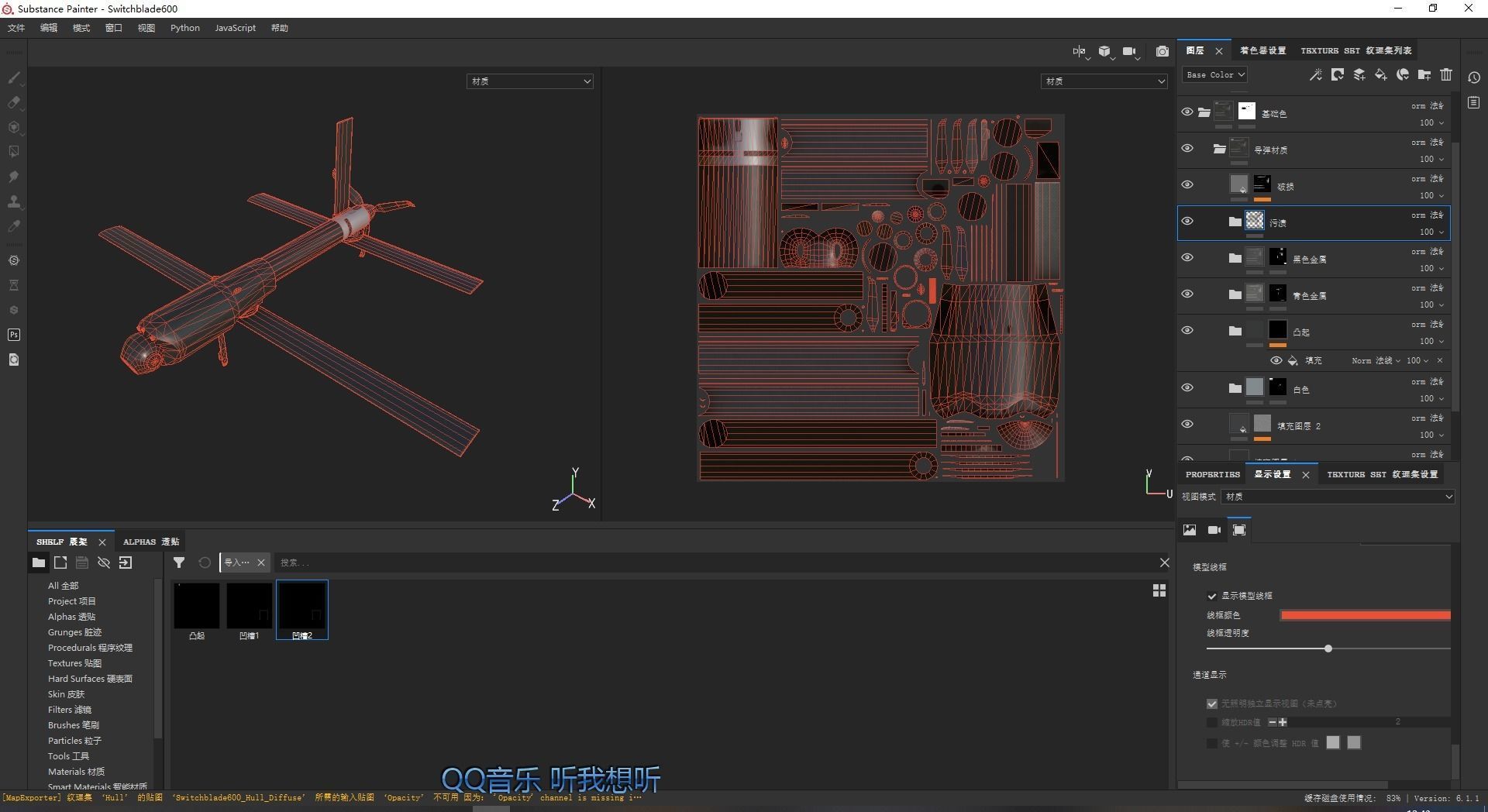Add a fill layer via bucket icon

1380,74
